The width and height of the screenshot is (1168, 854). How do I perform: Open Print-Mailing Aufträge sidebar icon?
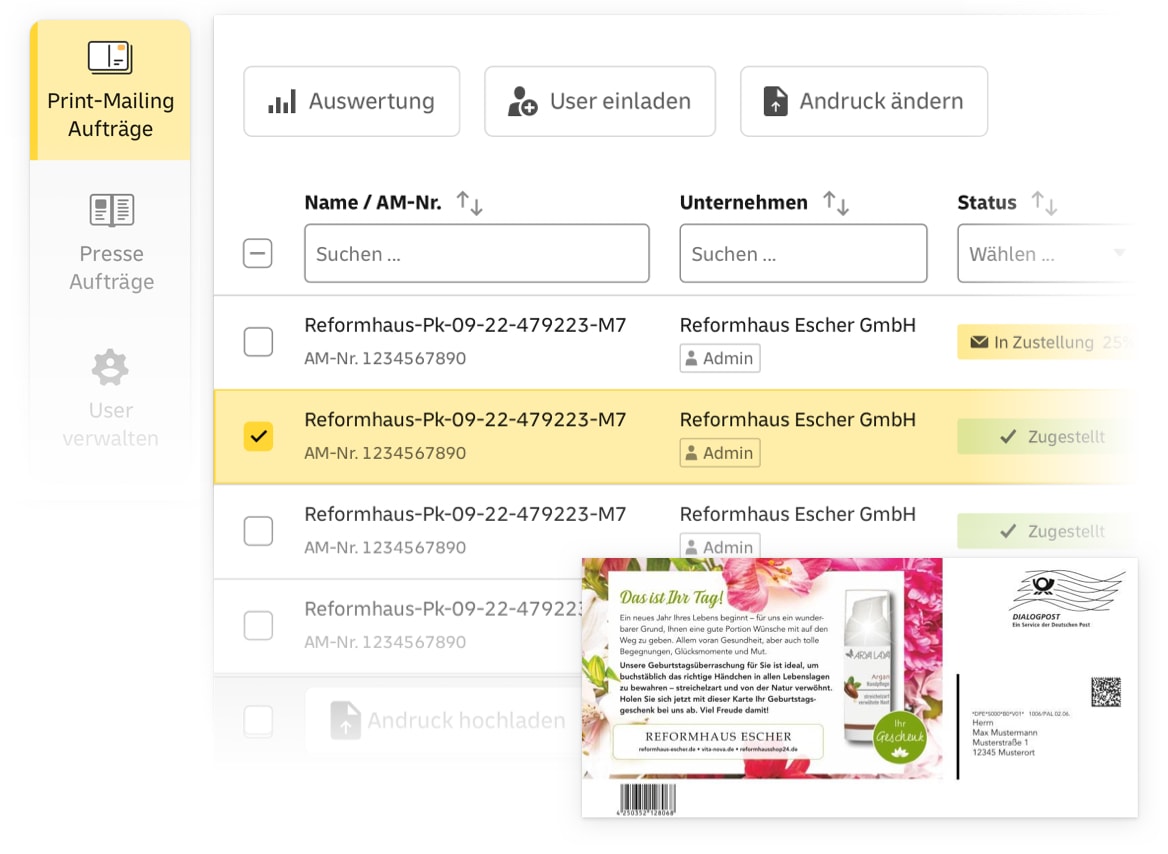tap(110, 57)
